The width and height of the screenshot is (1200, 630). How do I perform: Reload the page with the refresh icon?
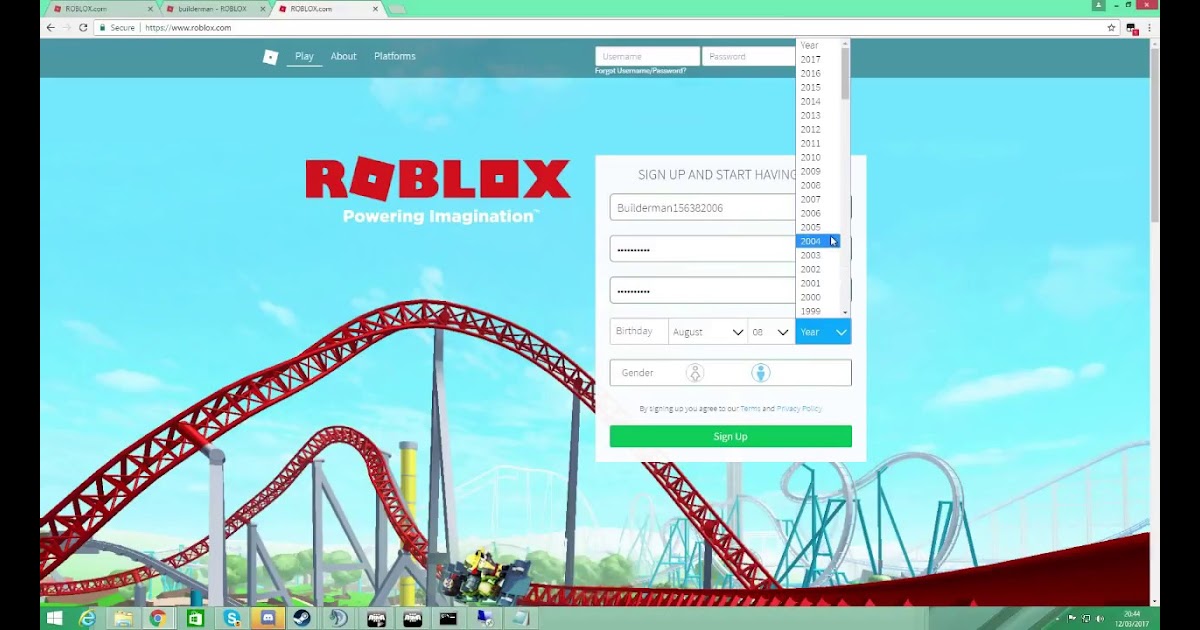tap(83, 28)
